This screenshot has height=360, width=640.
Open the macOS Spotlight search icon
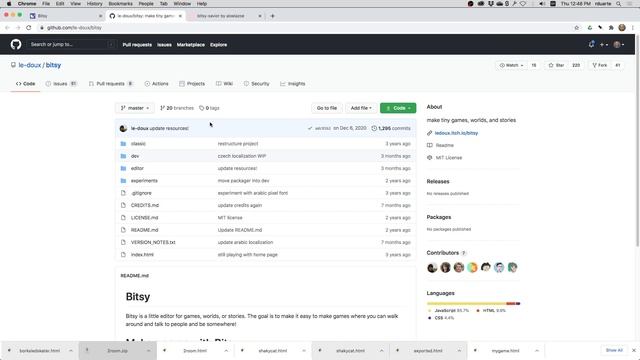point(618,4)
